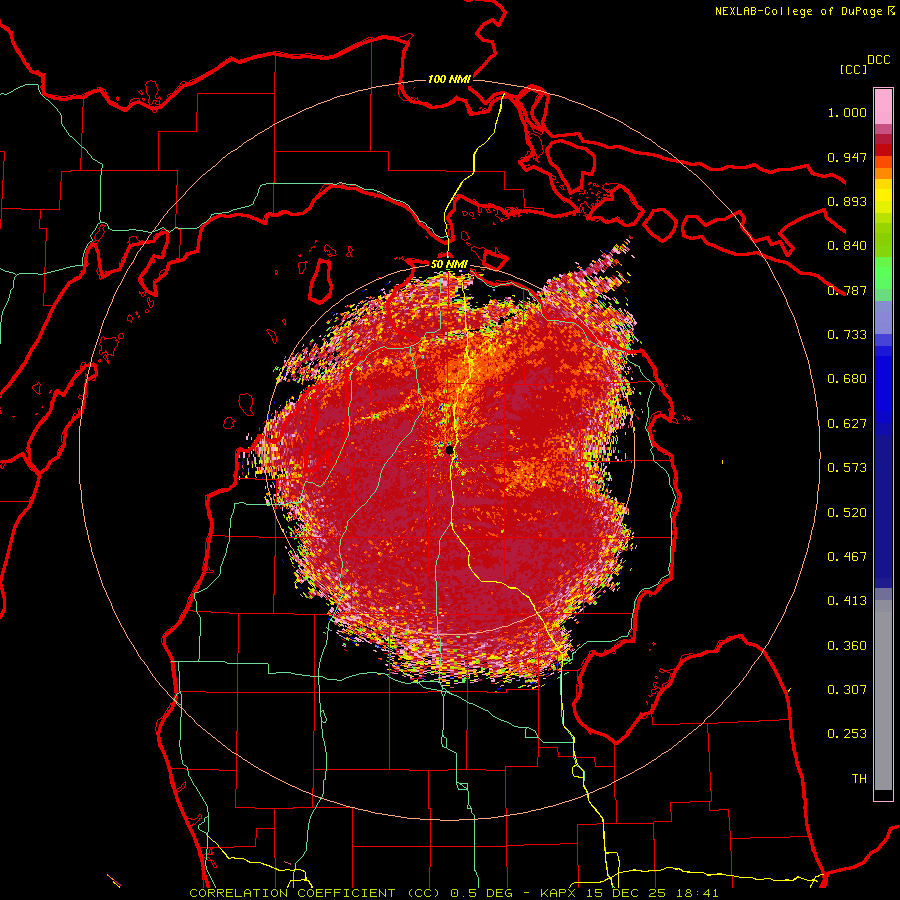900x900 pixels.
Task: Click the Correlation Coefficient product caption
Action: (453, 893)
